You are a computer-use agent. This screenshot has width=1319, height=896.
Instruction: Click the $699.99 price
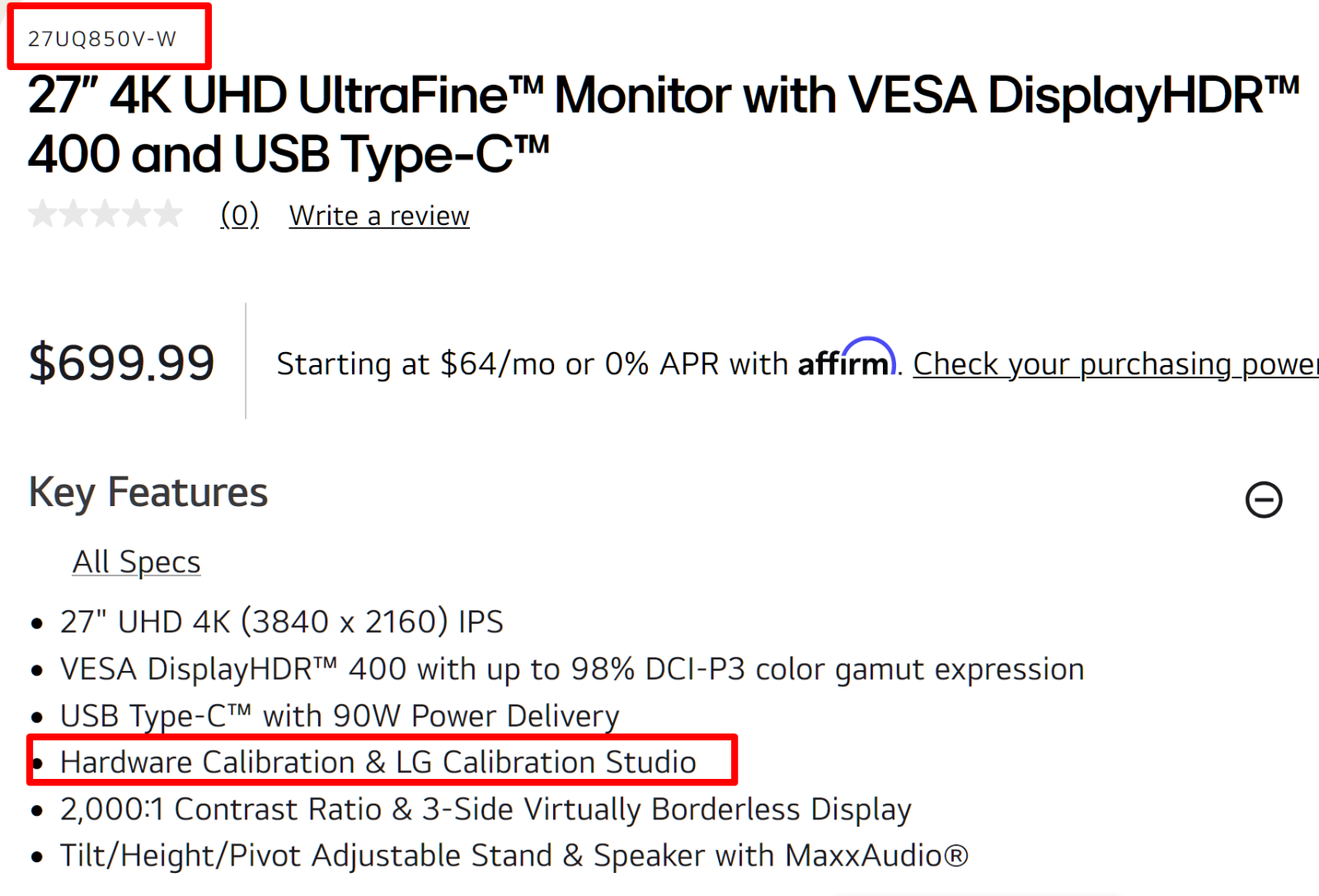(x=122, y=363)
